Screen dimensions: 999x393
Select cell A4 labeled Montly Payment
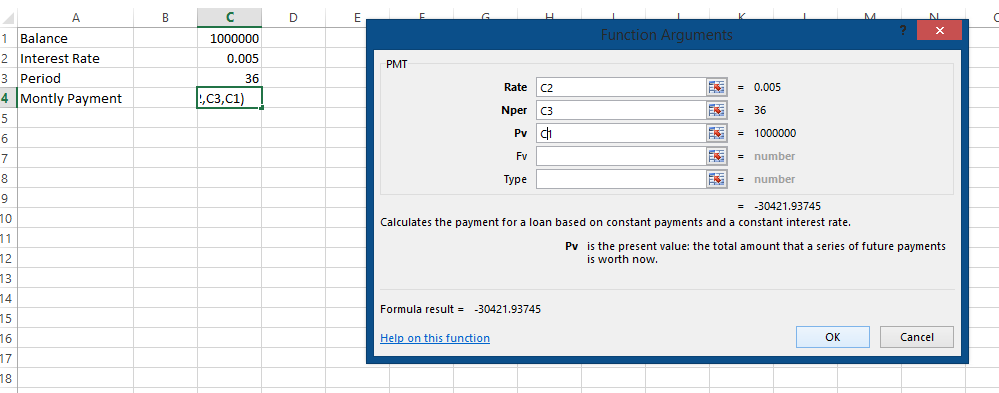(75, 98)
